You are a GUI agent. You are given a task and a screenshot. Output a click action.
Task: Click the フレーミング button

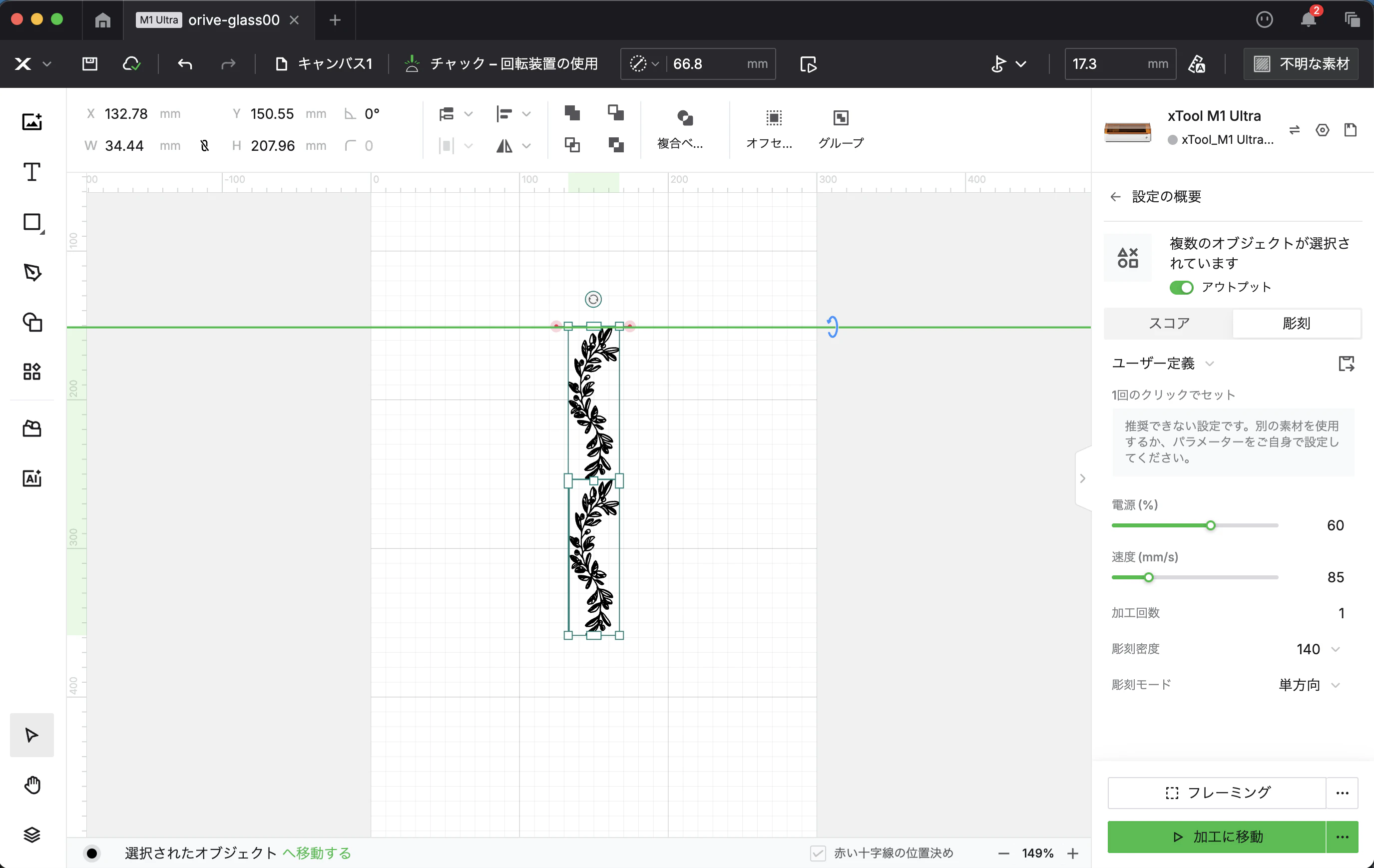click(x=1217, y=792)
